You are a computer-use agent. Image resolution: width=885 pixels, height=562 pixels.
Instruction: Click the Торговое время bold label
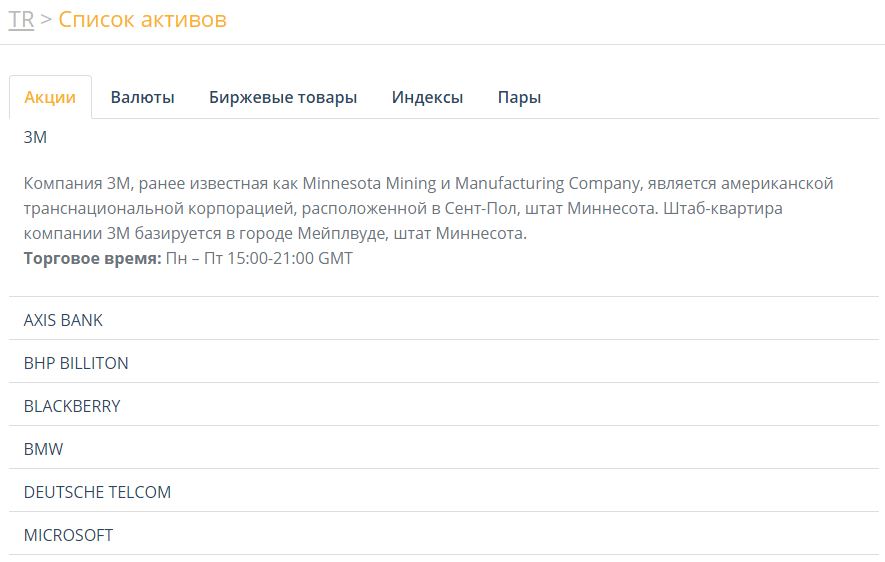pos(92,258)
